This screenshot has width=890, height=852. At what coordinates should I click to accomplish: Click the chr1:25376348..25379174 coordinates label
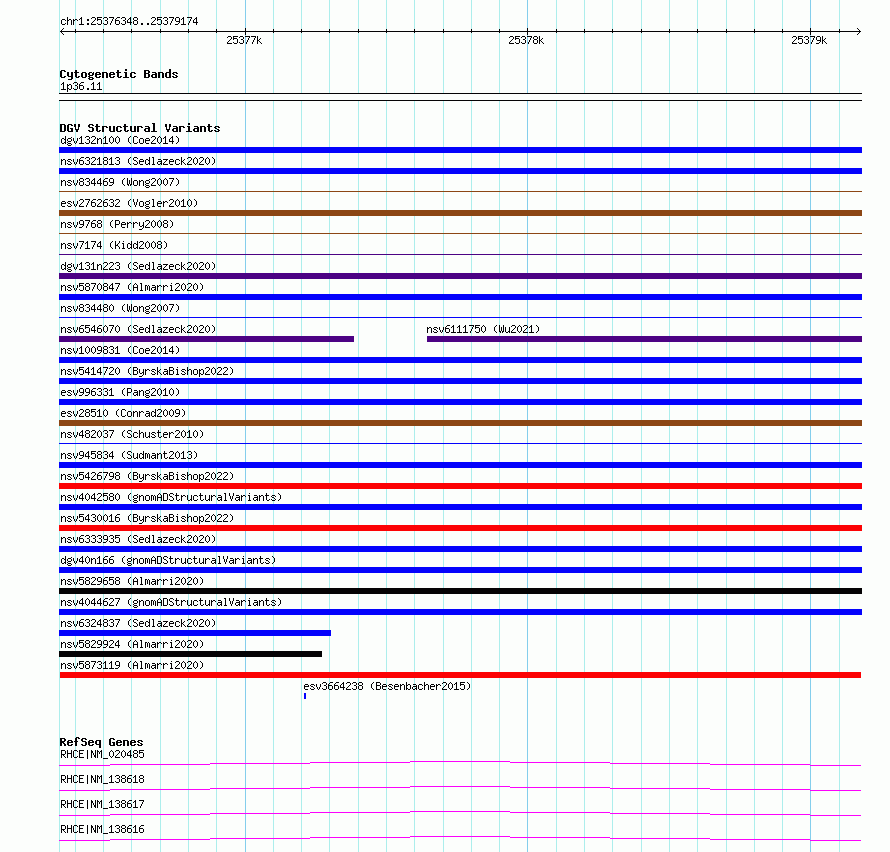(129, 22)
